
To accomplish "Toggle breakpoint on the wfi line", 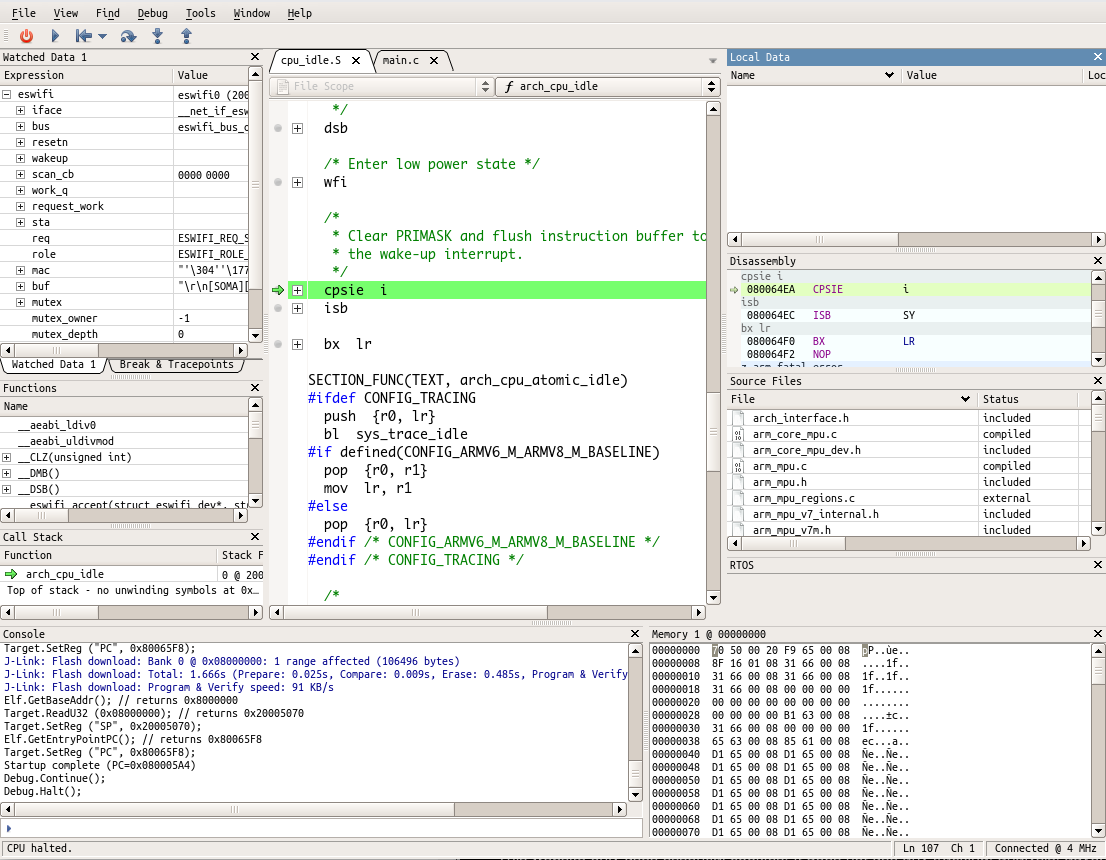I will click(278, 182).
